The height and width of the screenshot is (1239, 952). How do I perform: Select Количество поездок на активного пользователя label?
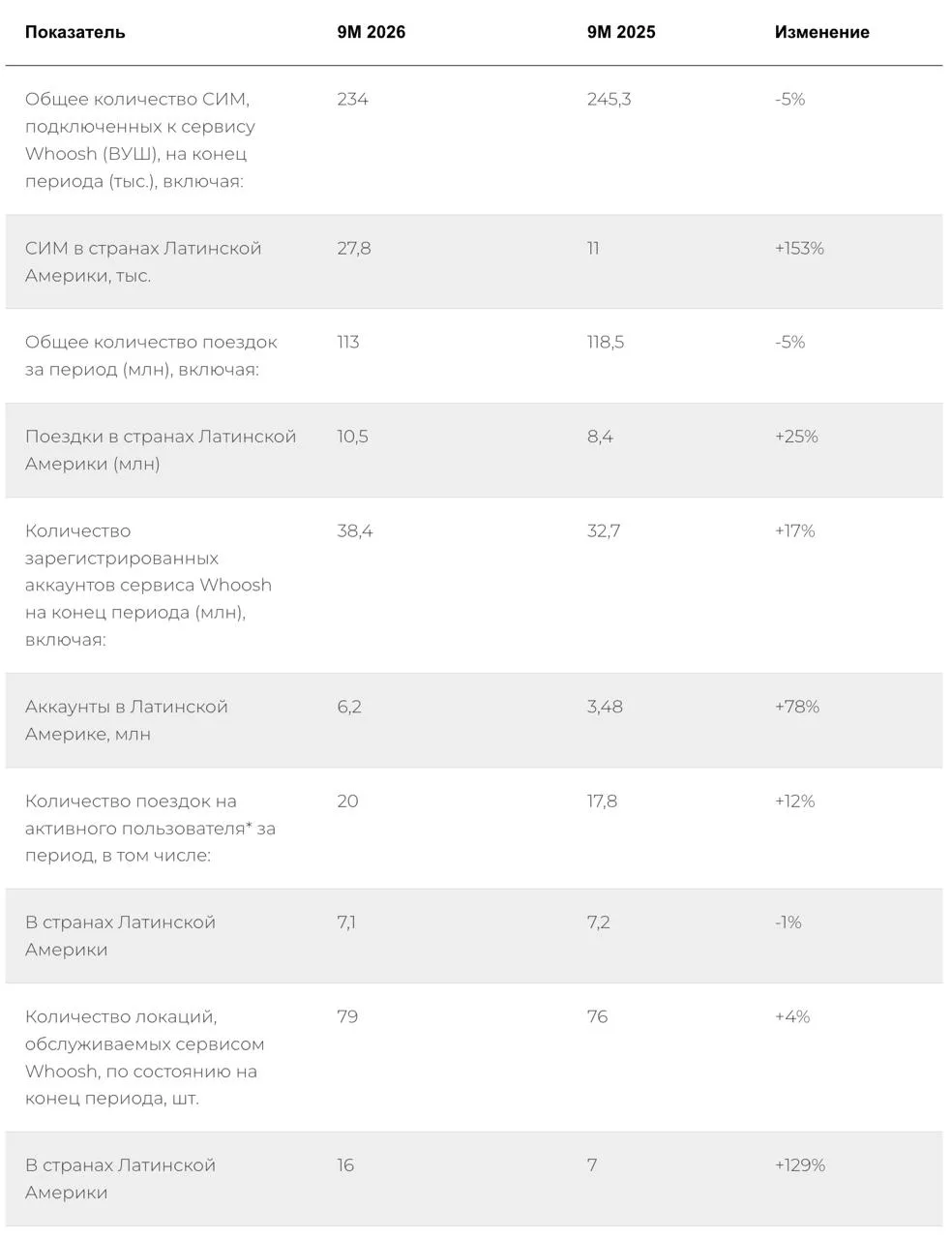tap(150, 828)
